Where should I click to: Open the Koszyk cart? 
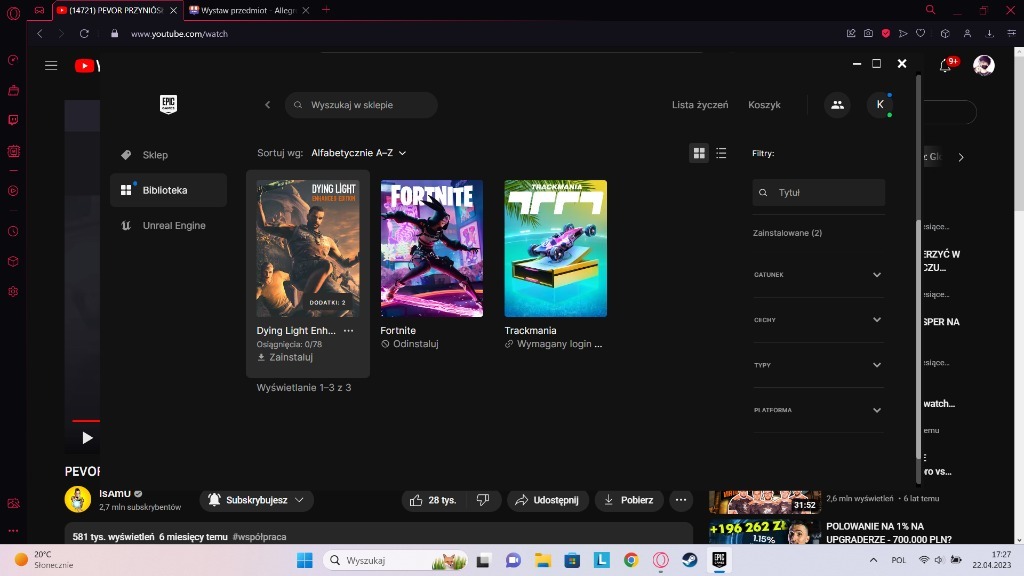click(x=764, y=104)
